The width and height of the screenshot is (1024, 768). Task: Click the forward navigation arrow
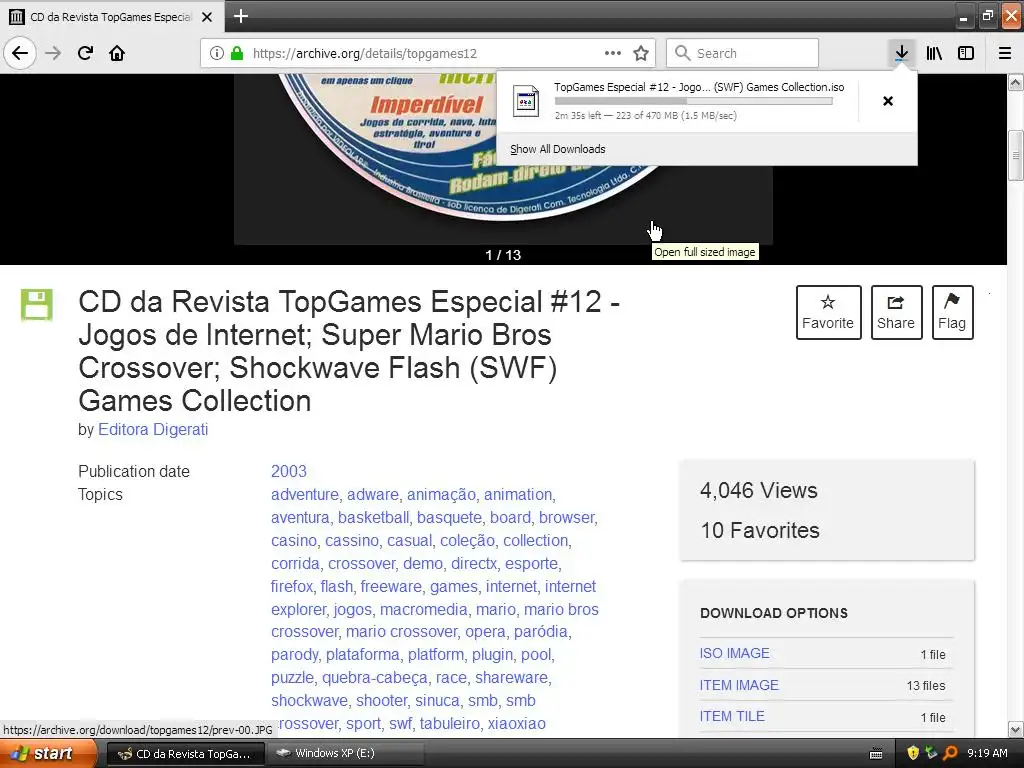(53, 53)
